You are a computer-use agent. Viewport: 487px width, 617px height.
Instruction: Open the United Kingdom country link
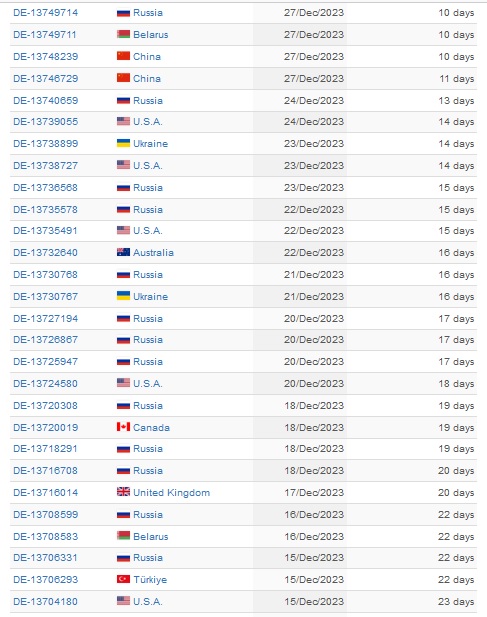click(x=172, y=493)
